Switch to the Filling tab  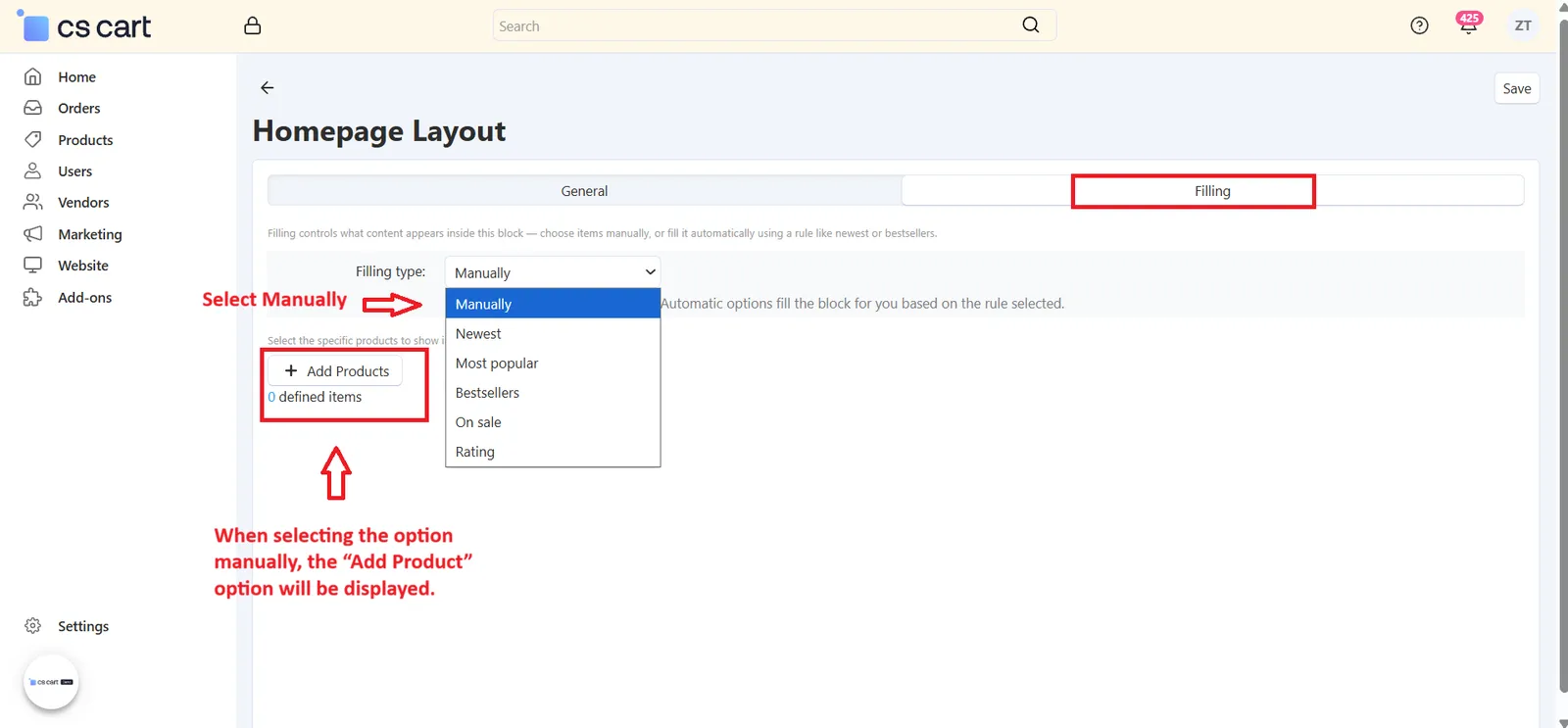click(x=1212, y=191)
